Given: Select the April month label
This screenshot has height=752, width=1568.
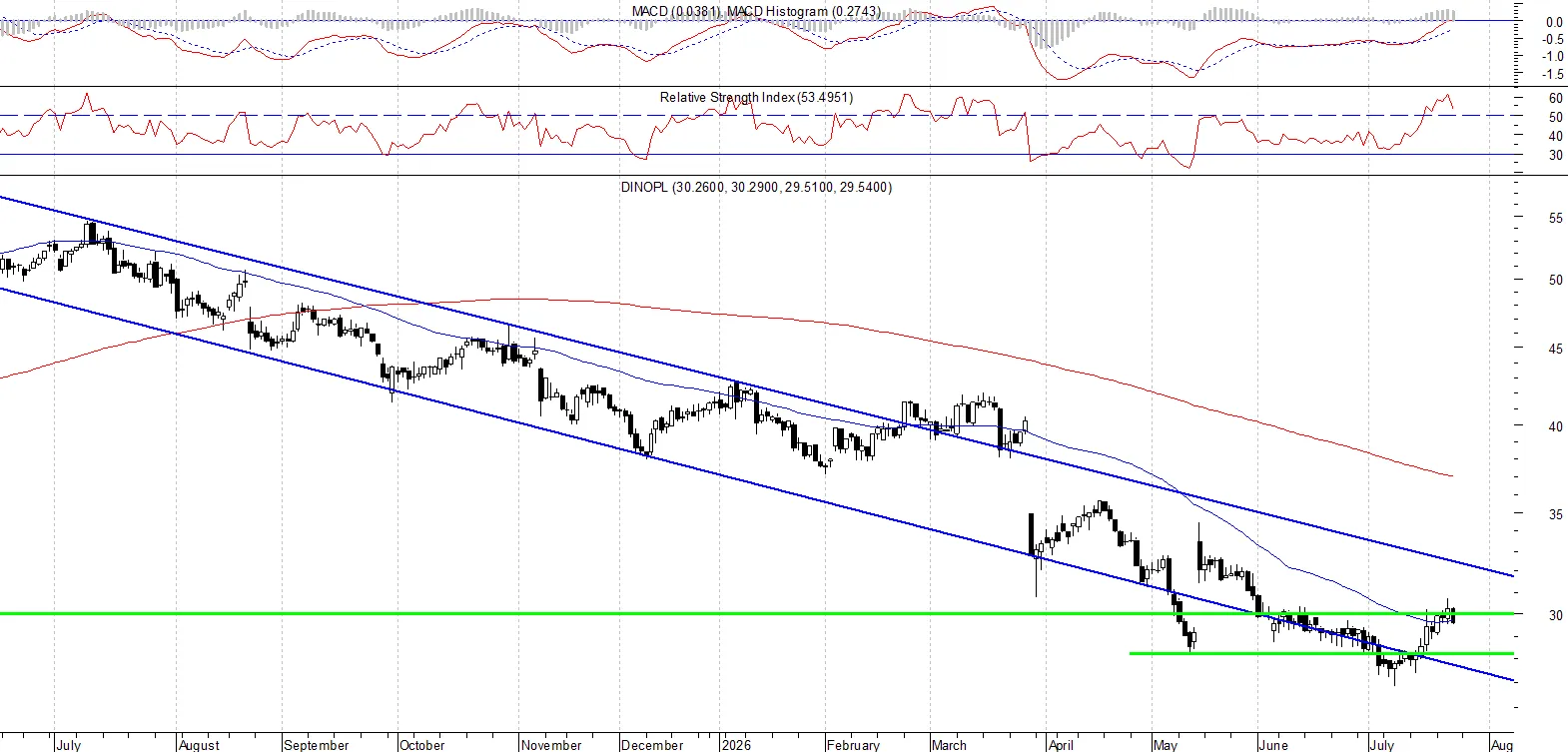Looking at the screenshot, I should pos(1061,745).
